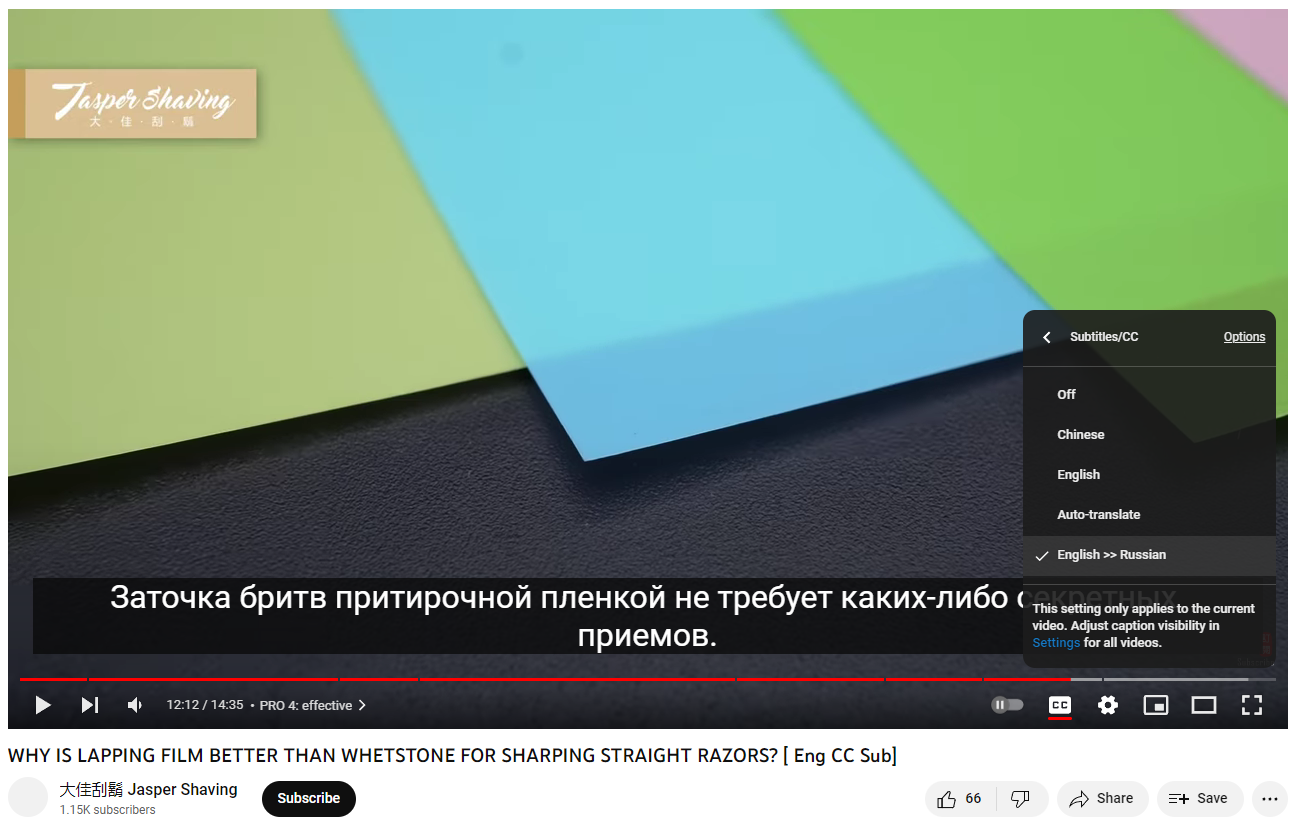The height and width of the screenshot is (825, 1306).
Task: Choose the Auto-translate option
Action: (x=1098, y=514)
